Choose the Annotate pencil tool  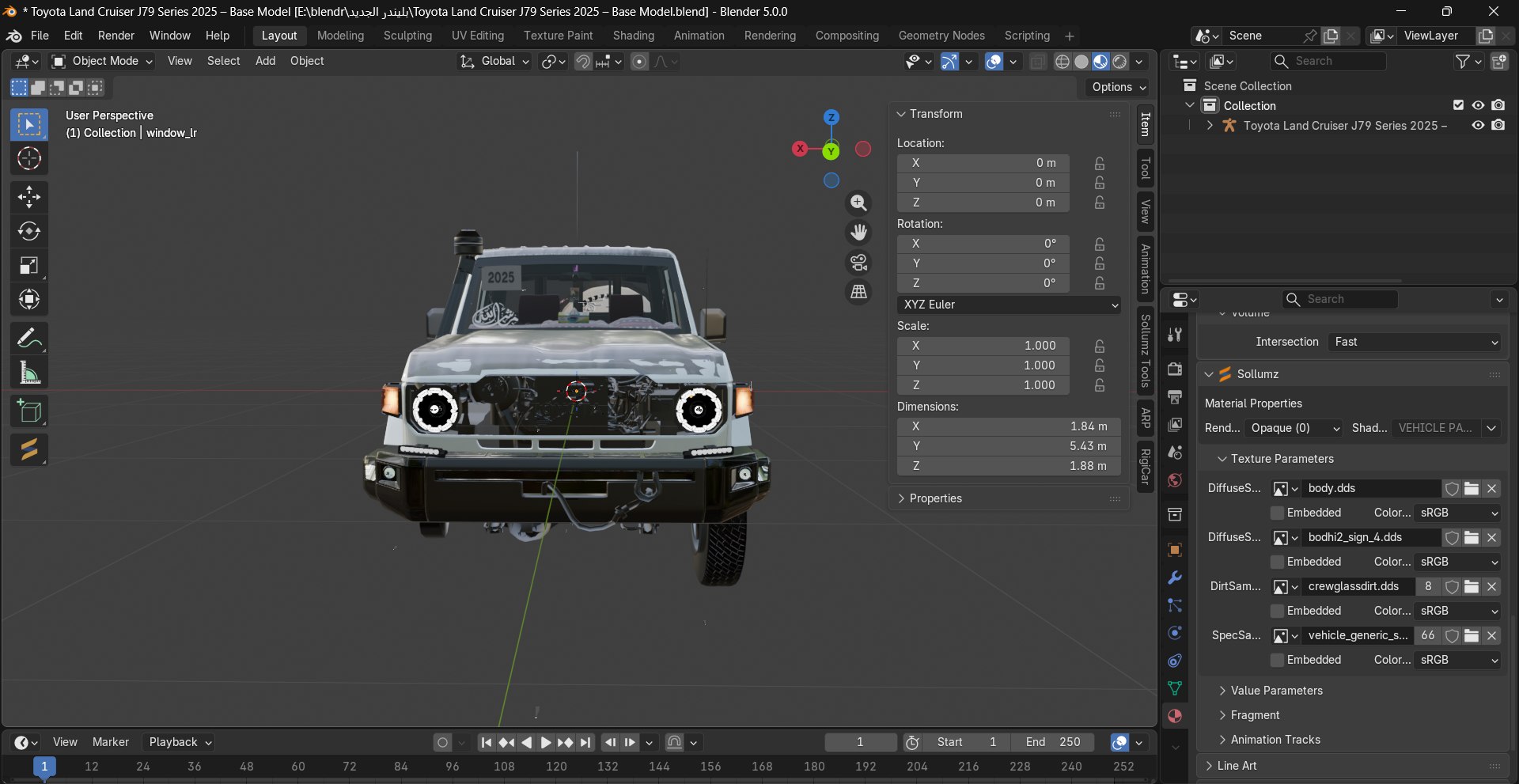pyautogui.click(x=29, y=339)
